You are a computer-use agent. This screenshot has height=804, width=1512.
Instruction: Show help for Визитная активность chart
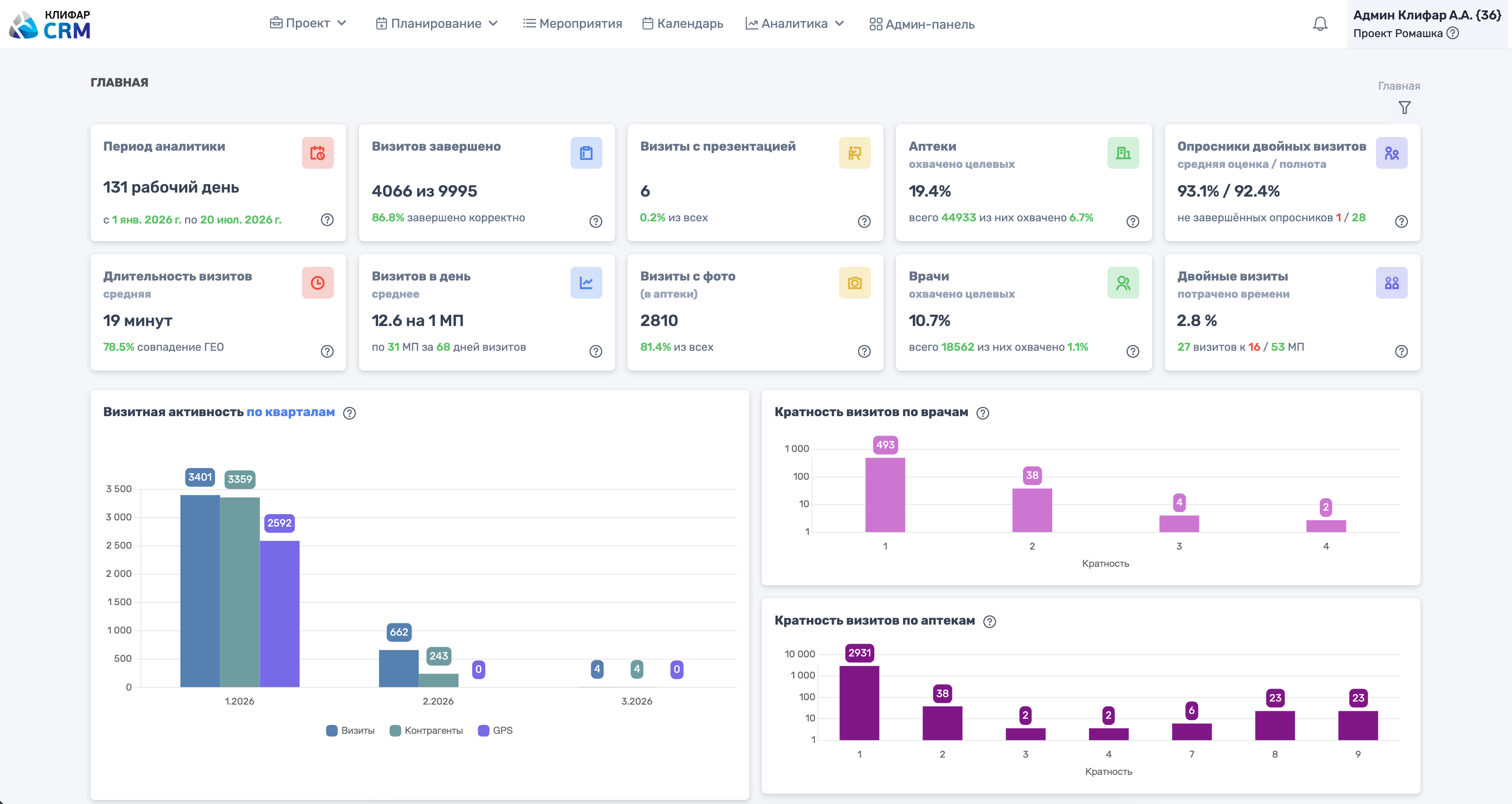[349, 413]
